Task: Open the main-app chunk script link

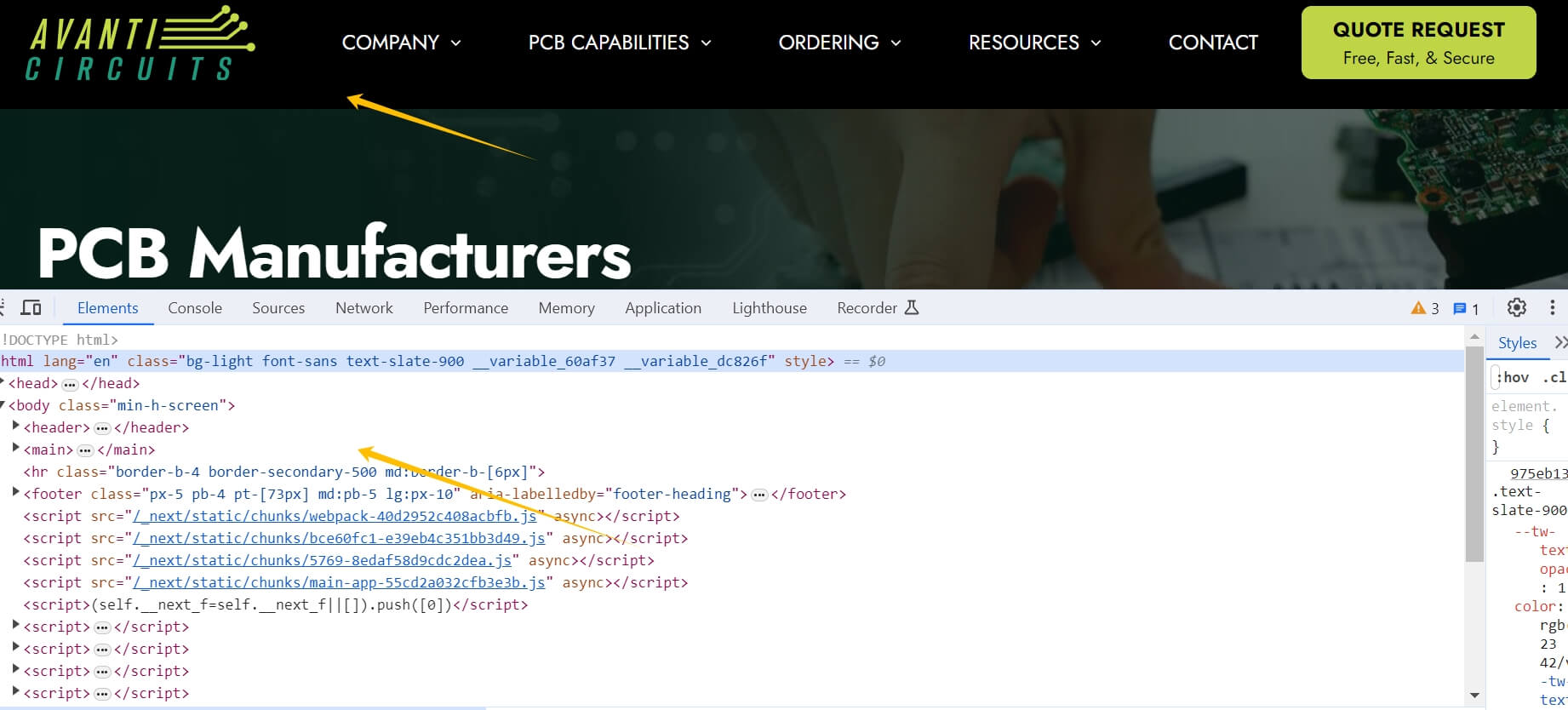Action: [340, 583]
